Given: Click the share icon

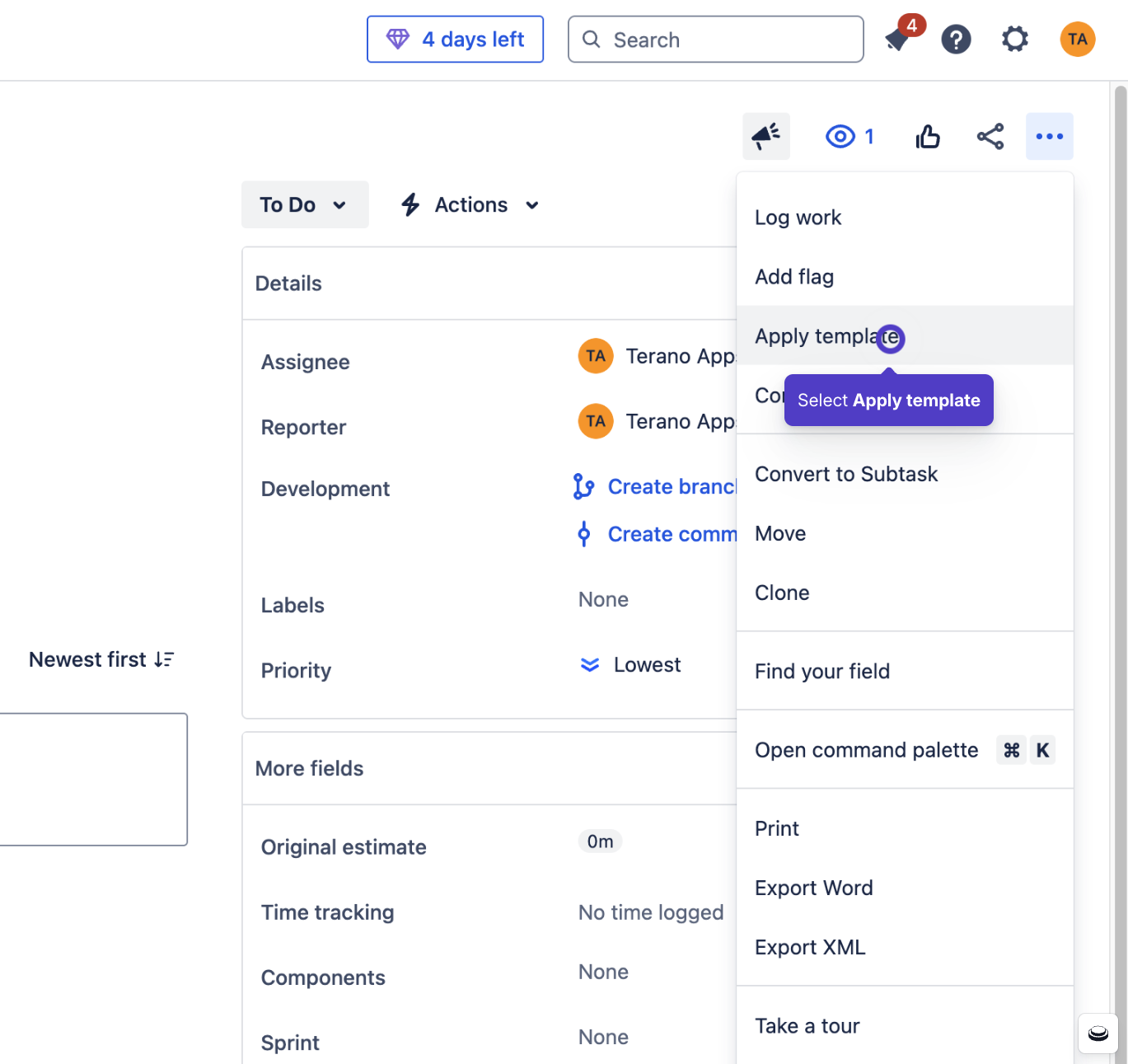Looking at the screenshot, I should (990, 136).
